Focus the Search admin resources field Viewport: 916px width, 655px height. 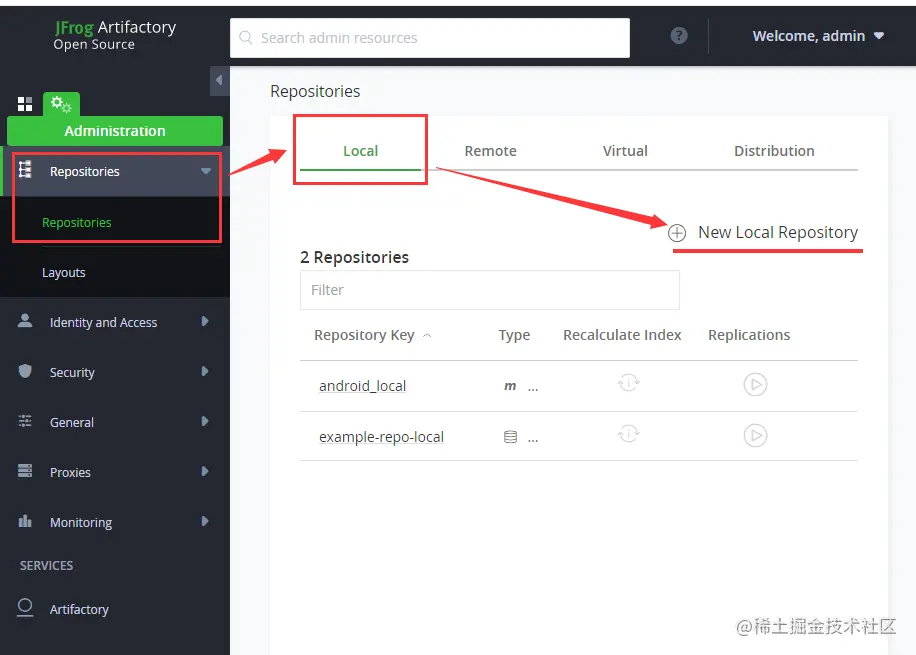pyautogui.click(x=430, y=38)
